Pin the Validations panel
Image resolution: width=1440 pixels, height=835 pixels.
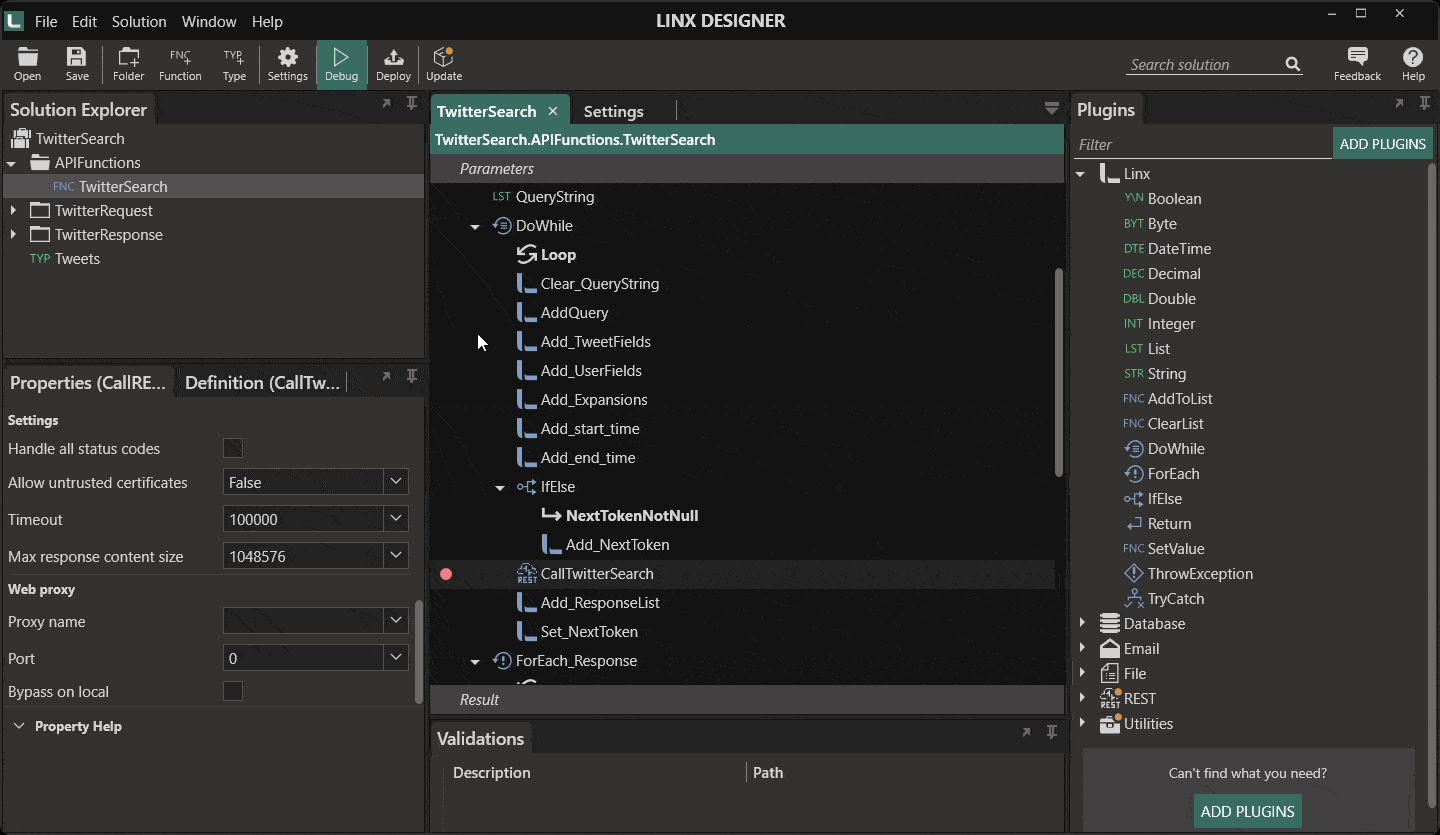pos(1051,732)
